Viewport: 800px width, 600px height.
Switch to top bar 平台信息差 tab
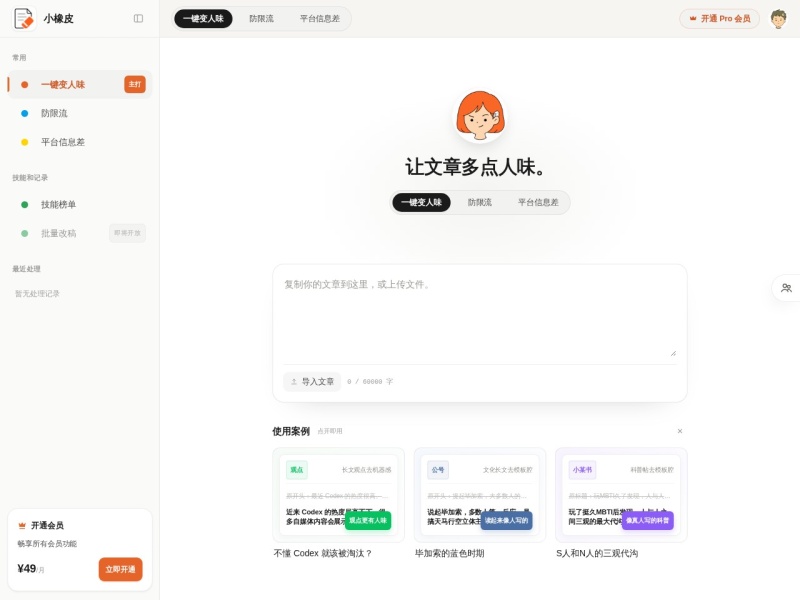(x=320, y=18)
